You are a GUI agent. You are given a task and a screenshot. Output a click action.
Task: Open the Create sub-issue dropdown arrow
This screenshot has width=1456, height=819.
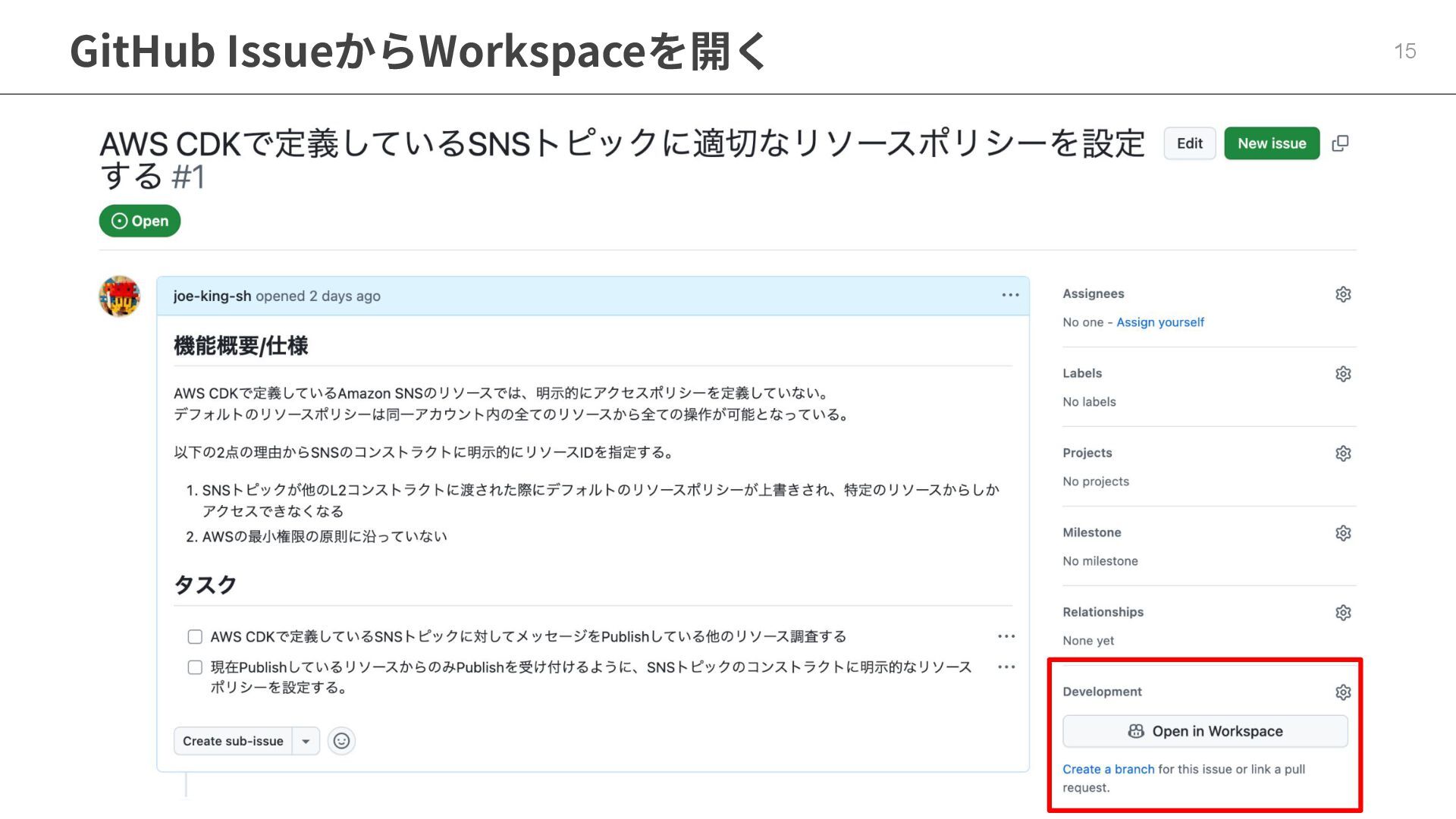[x=306, y=741]
